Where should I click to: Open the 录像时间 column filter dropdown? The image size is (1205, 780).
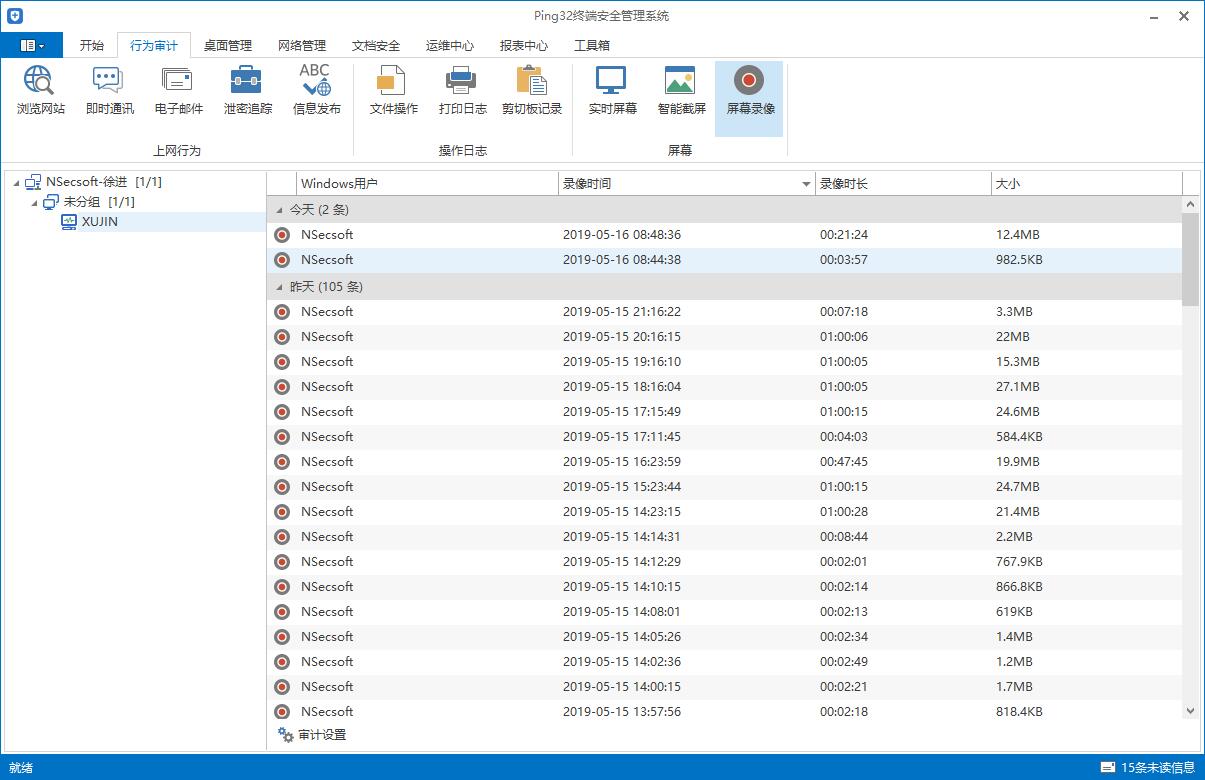pyautogui.click(x=806, y=183)
